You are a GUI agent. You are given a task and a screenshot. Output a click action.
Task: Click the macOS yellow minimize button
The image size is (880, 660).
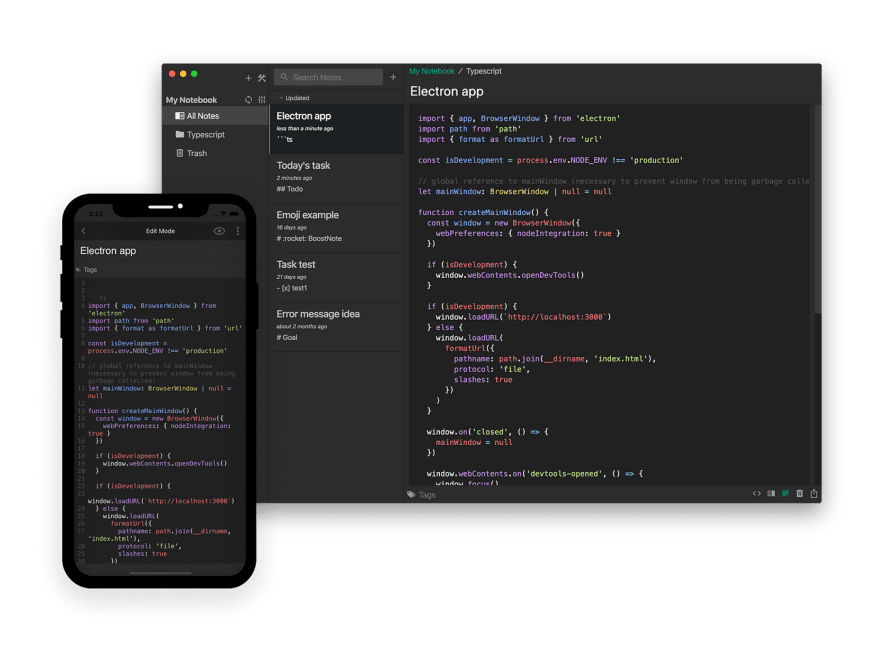[183, 74]
